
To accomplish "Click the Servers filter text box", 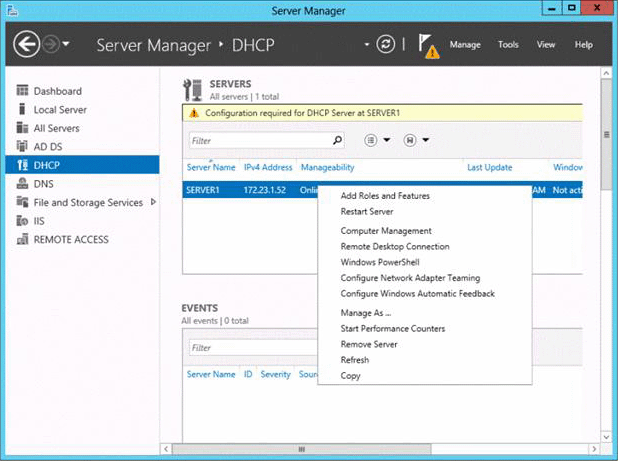I will point(260,141).
